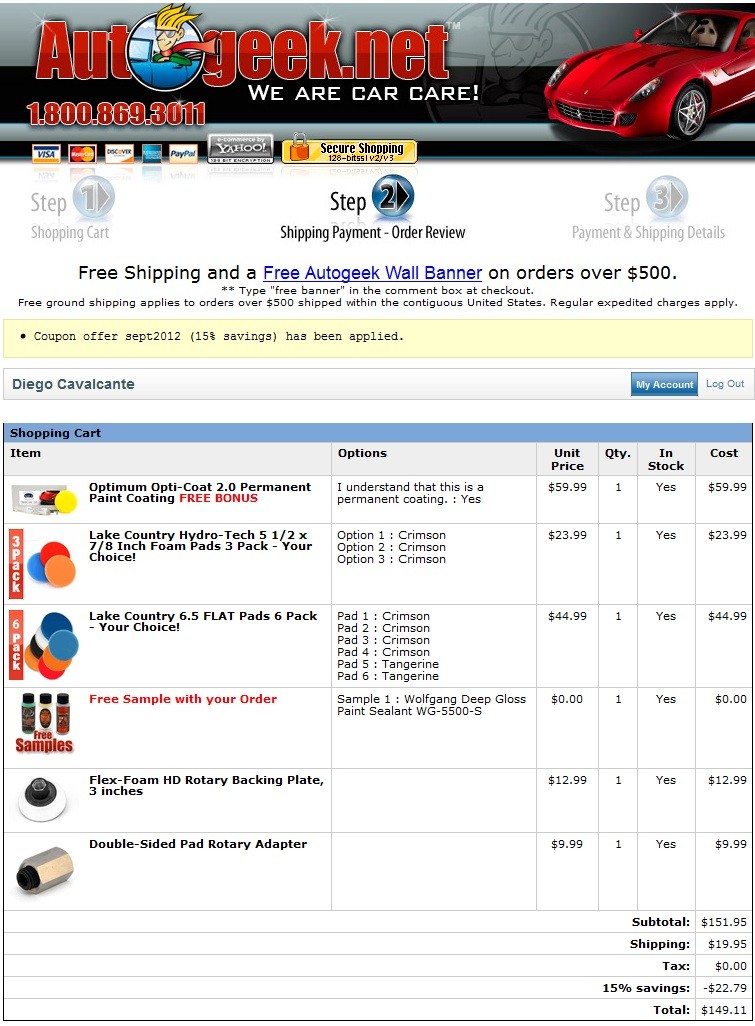Image resolution: width=755 pixels, height=1026 pixels.
Task: Click the PayPal payment icon
Action: (x=183, y=154)
